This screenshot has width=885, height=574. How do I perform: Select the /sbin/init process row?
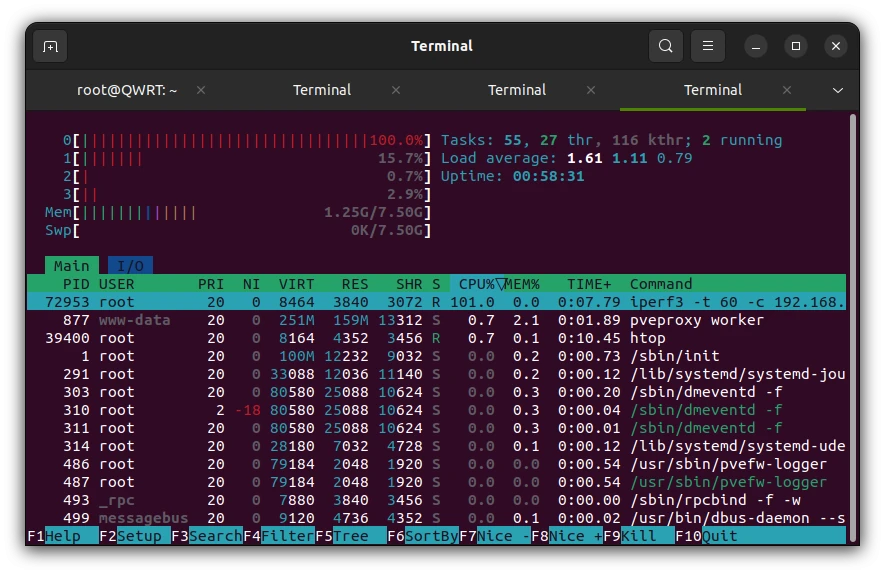[x=436, y=356]
